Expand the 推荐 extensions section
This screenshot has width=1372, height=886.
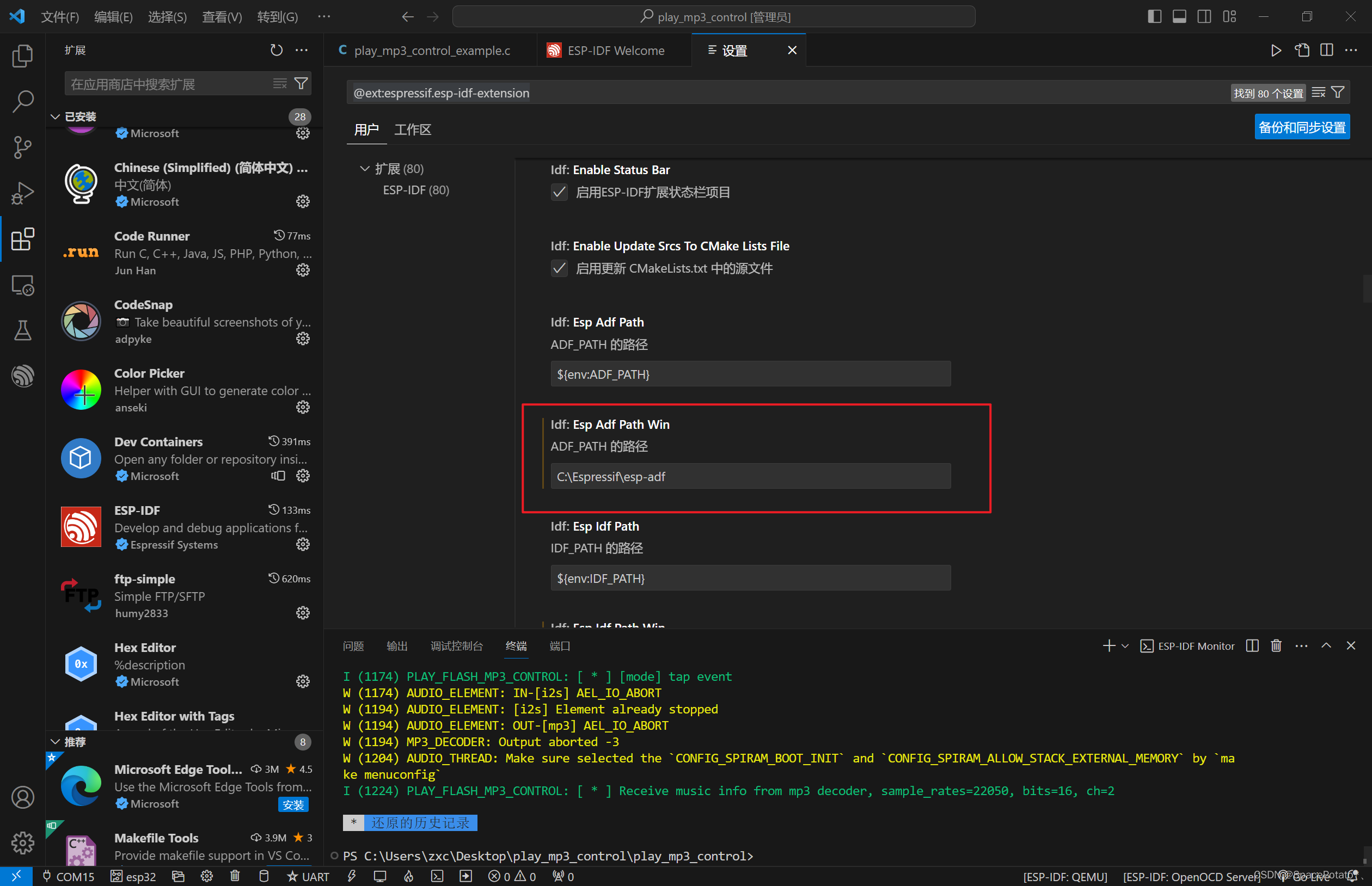(x=55, y=742)
